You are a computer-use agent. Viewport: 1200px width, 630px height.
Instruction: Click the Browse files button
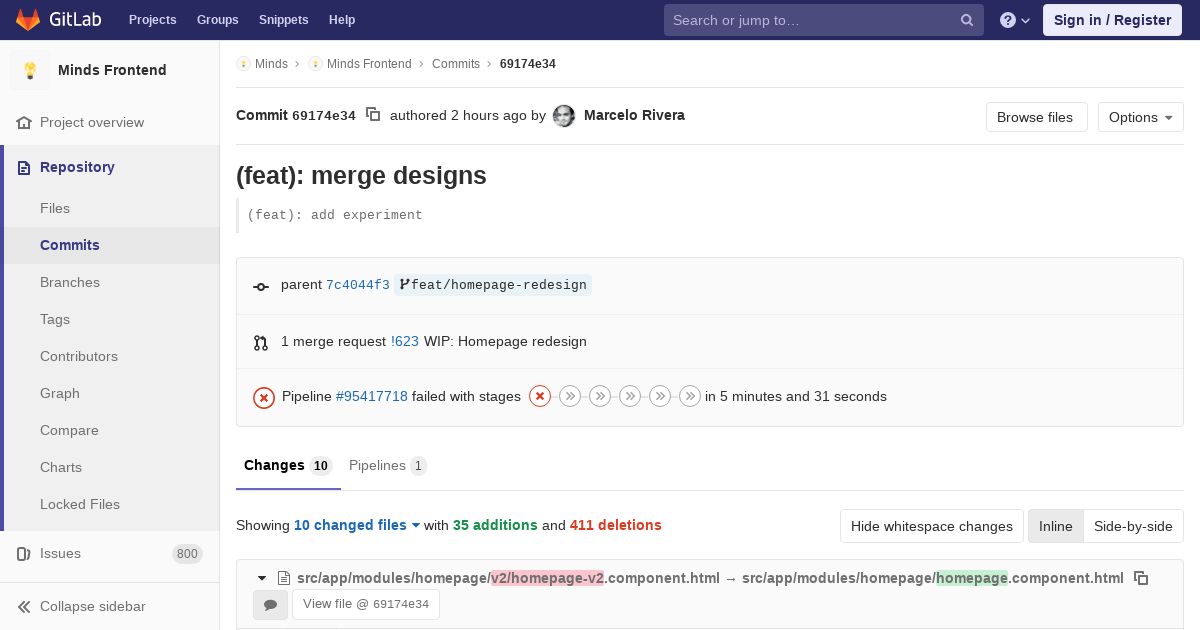[1035, 117]
